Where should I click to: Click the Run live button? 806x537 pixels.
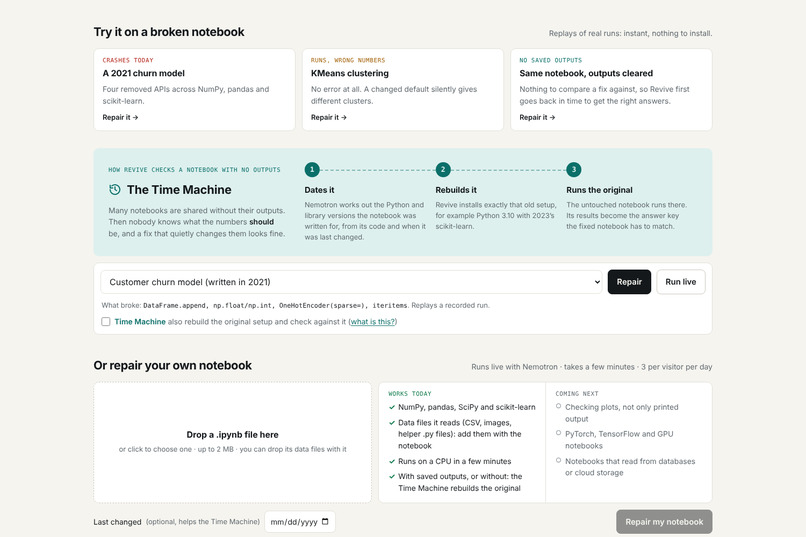coord(681,282)
